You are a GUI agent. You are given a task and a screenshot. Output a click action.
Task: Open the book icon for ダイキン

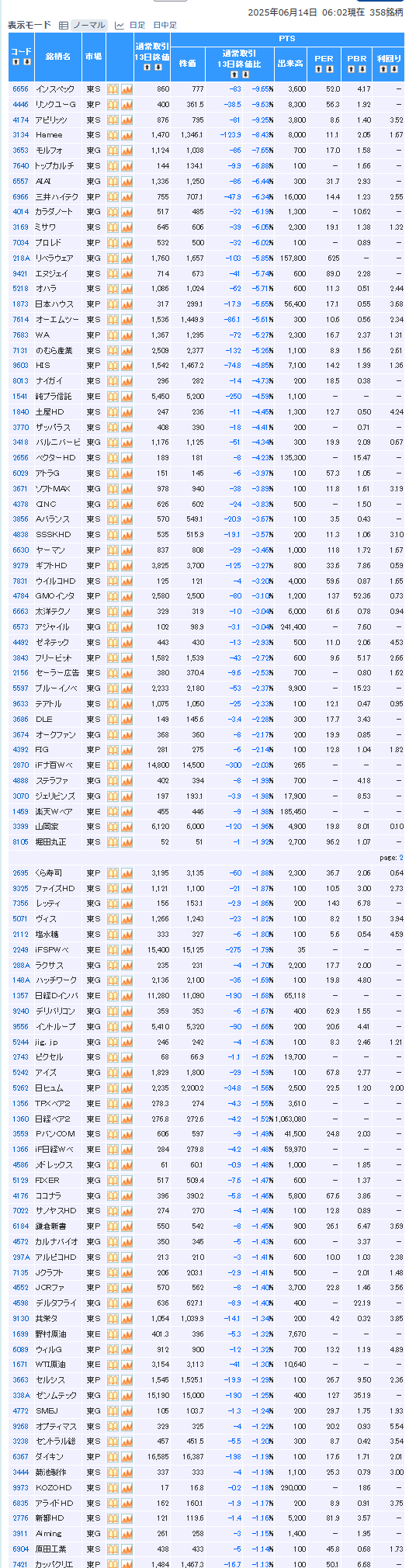point(113,1457)
